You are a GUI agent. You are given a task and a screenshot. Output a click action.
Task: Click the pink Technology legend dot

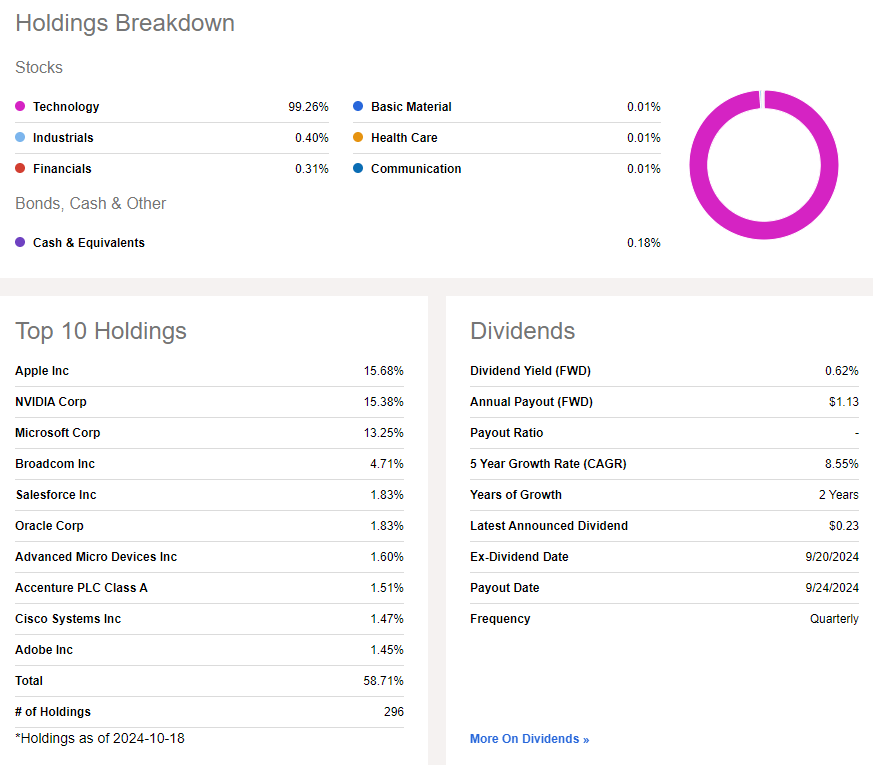pos(20,106)
